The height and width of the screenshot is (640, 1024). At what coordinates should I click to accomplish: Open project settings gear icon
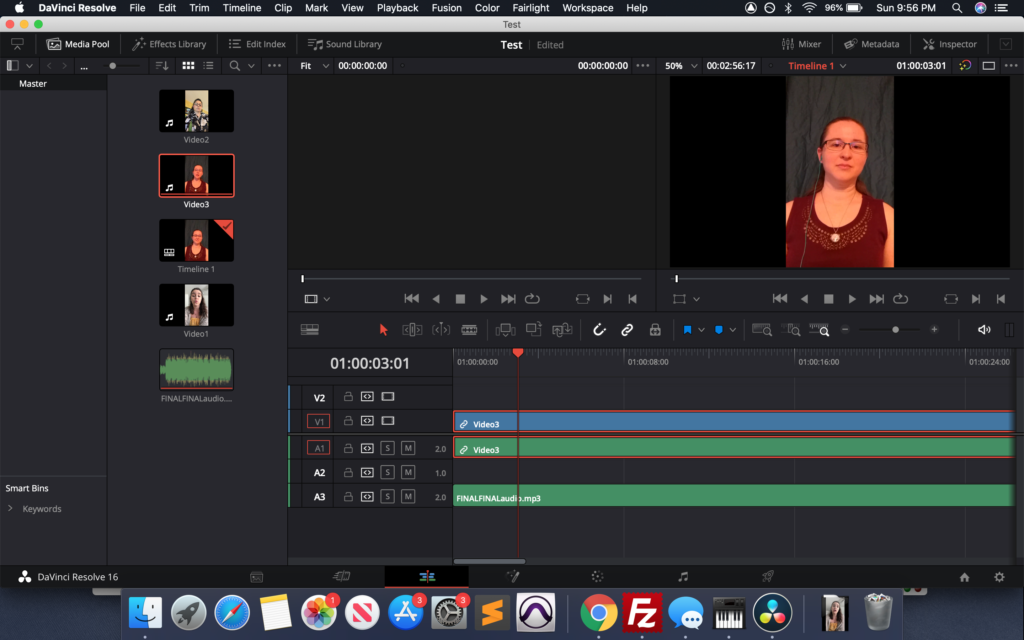pyautogui.click(x=998, y=577)
